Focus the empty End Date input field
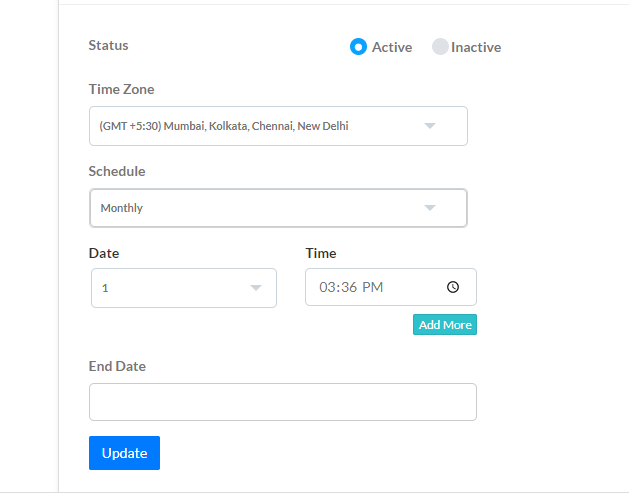This screenshot has height=493, width=629. (283, 402)
